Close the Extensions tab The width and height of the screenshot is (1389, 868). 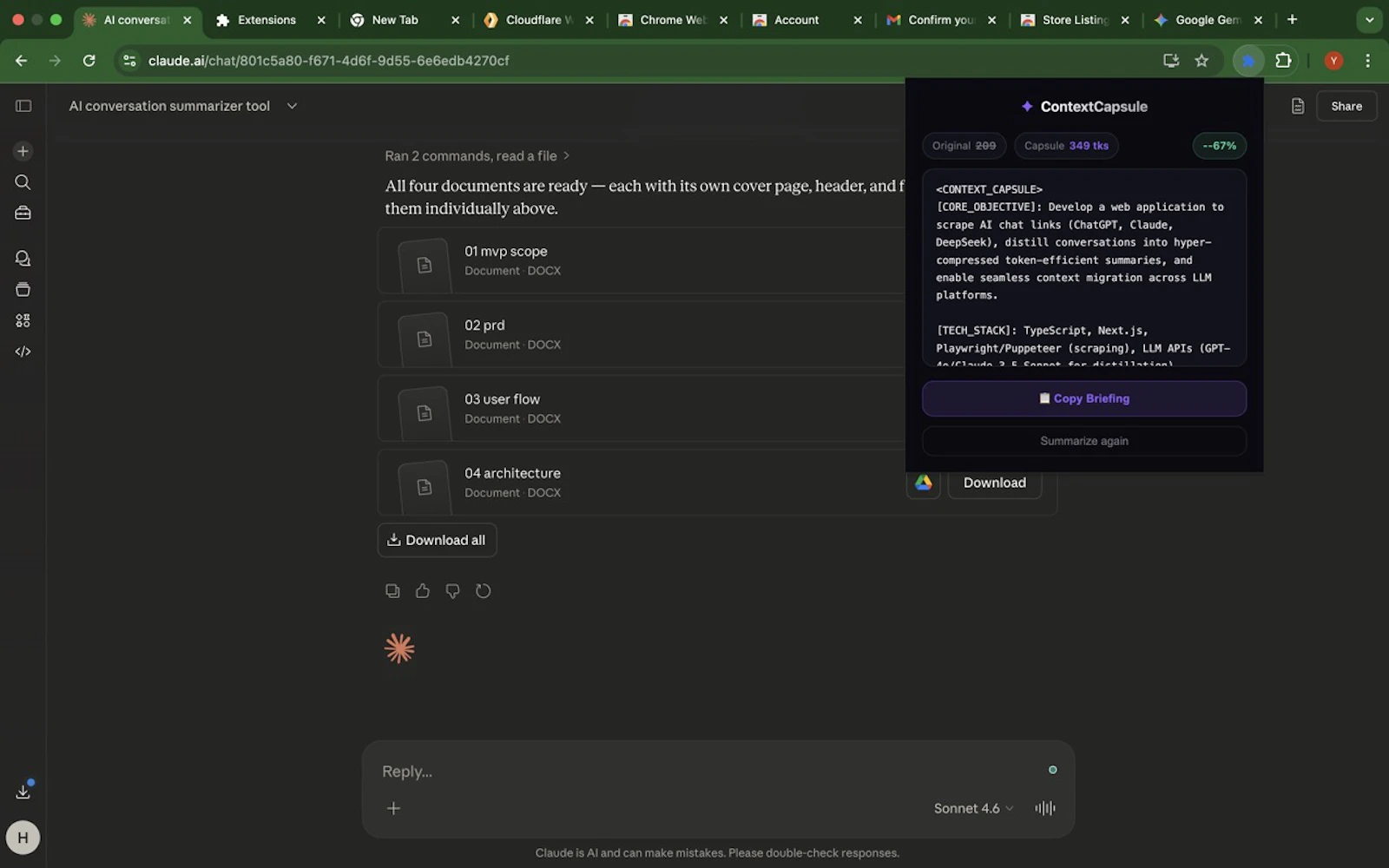click(x=321, y=20)
